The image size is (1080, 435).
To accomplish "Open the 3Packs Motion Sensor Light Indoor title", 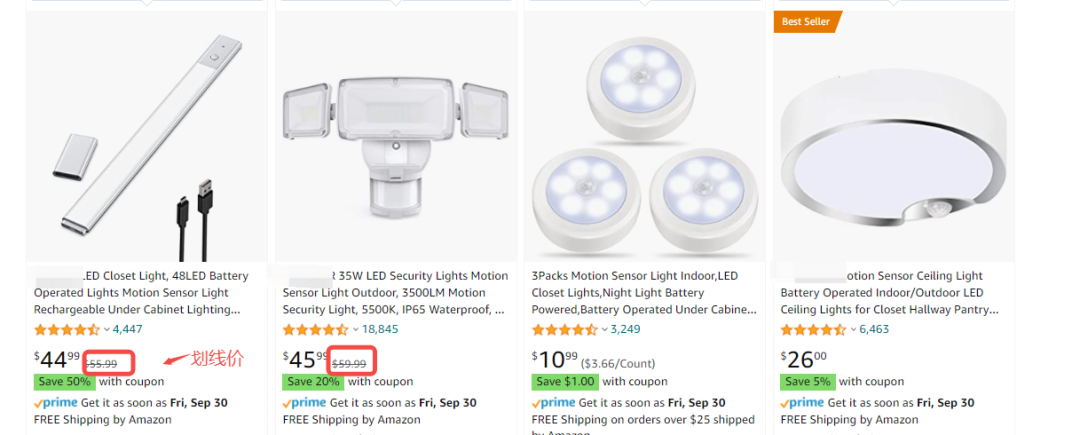I will point(644,293).
